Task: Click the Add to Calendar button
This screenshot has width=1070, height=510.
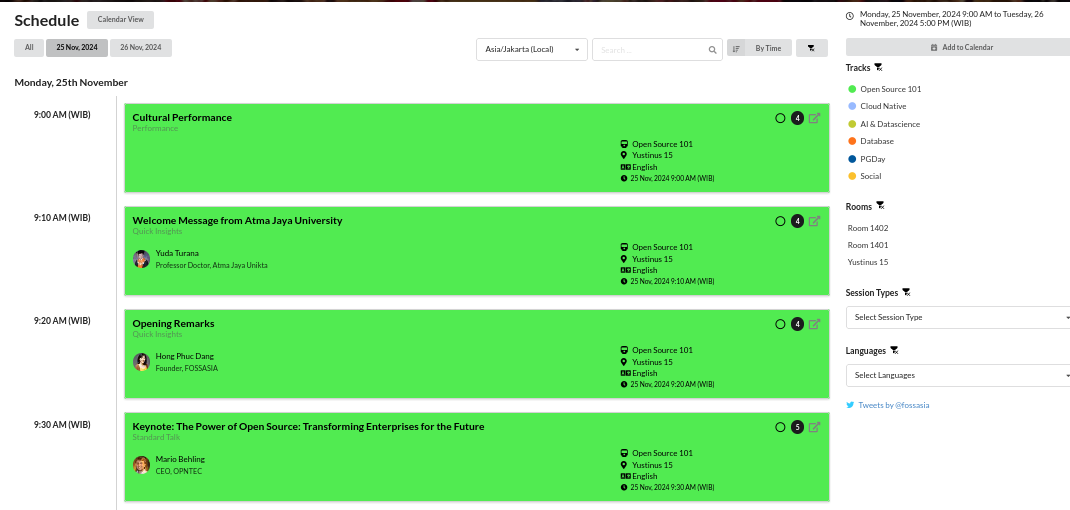Action: pyautogui.click(x=957, y=47)
